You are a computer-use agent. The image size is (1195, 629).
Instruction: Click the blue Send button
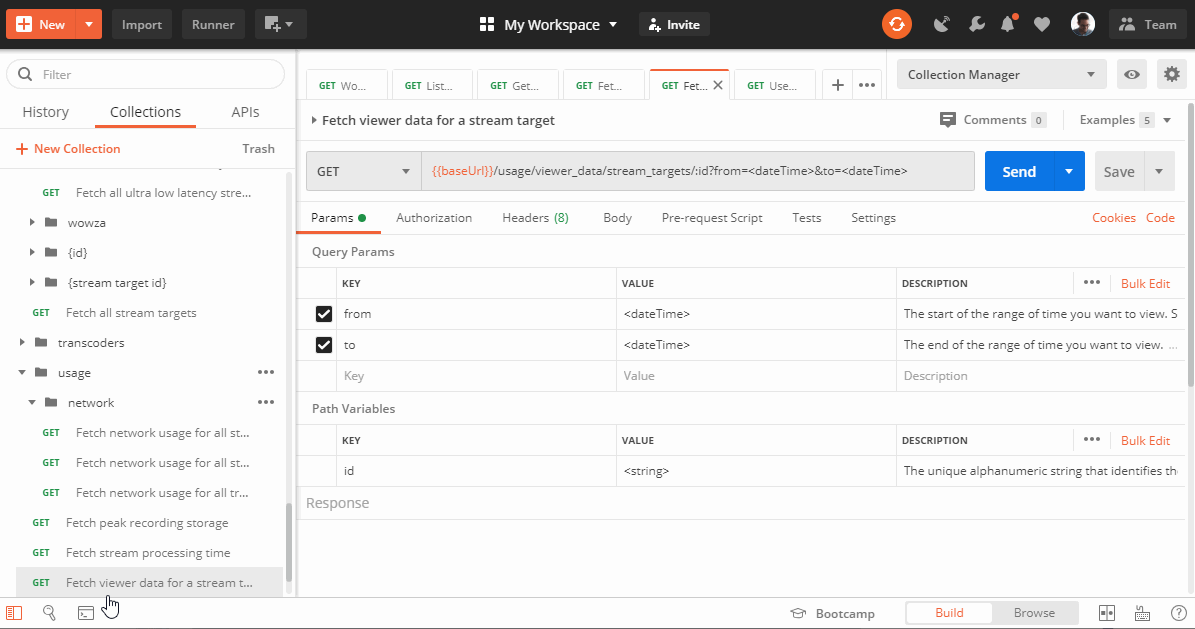click(1019, 171)
